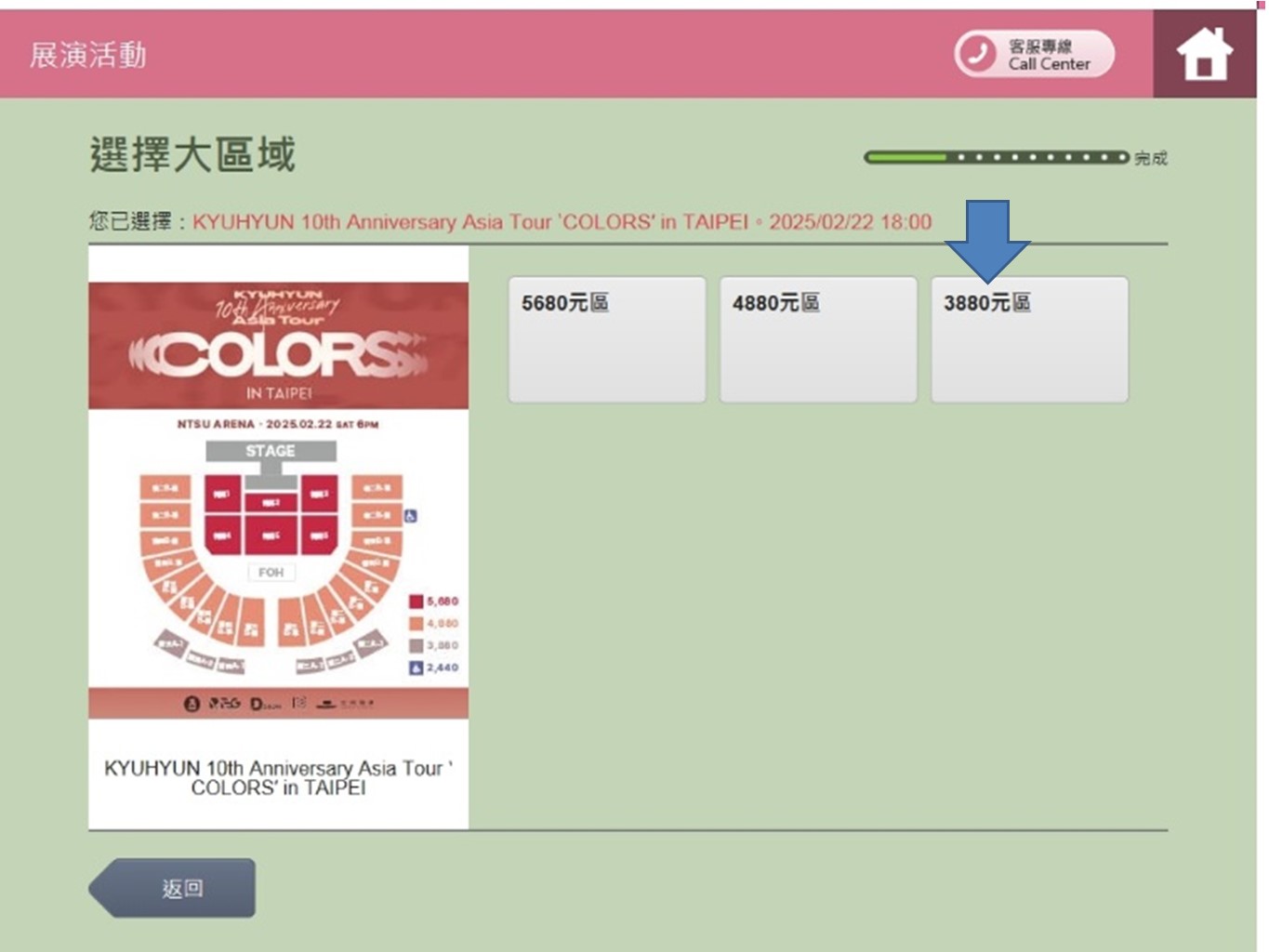Open the Call Center support button

pos(1034,54)
